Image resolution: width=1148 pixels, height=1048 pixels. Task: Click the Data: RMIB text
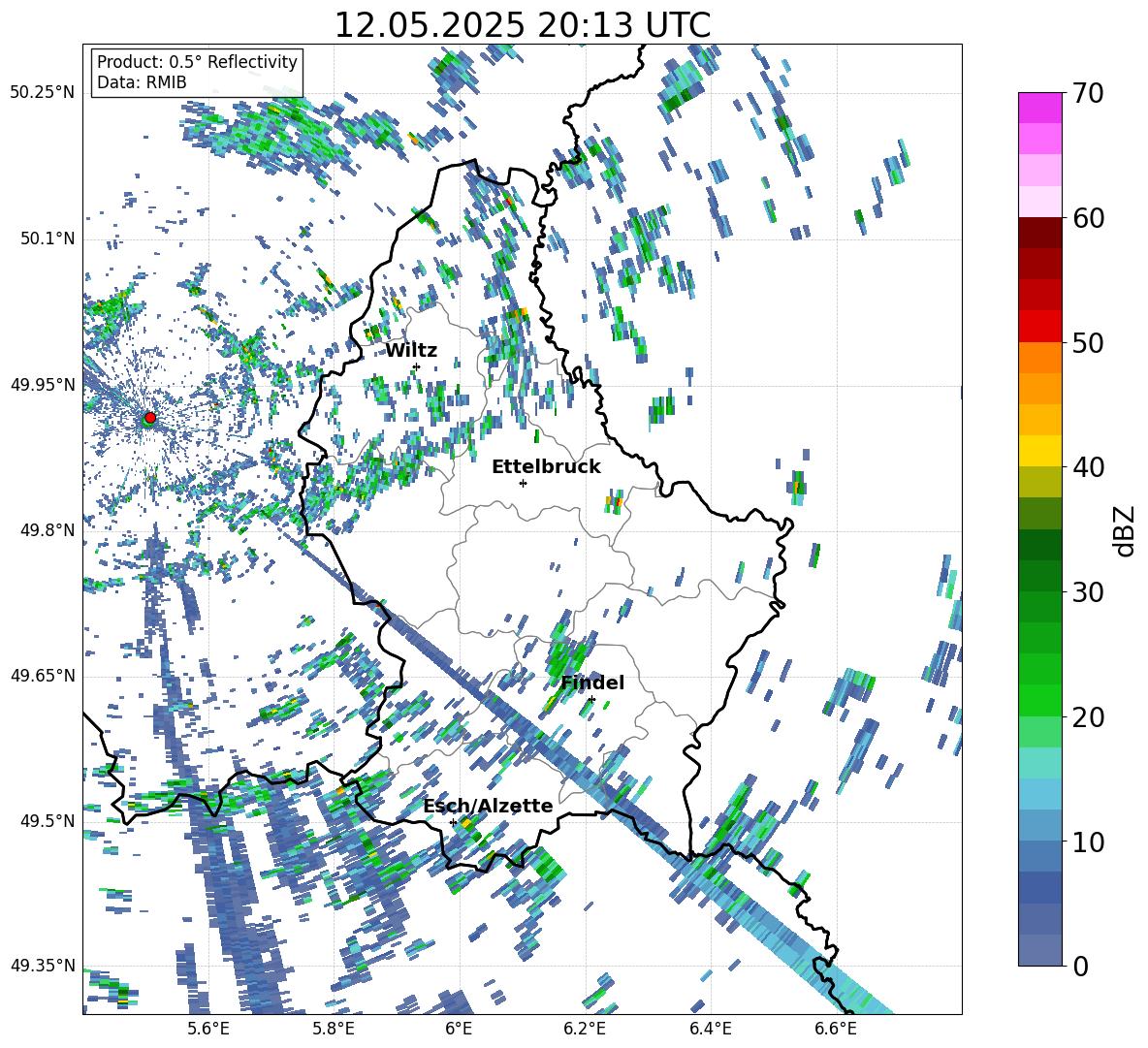142,82
